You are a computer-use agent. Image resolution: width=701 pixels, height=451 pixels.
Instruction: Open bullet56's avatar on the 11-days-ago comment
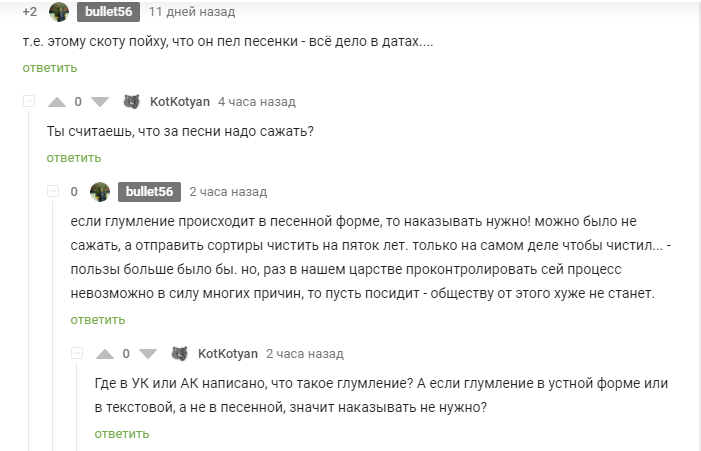59,12
